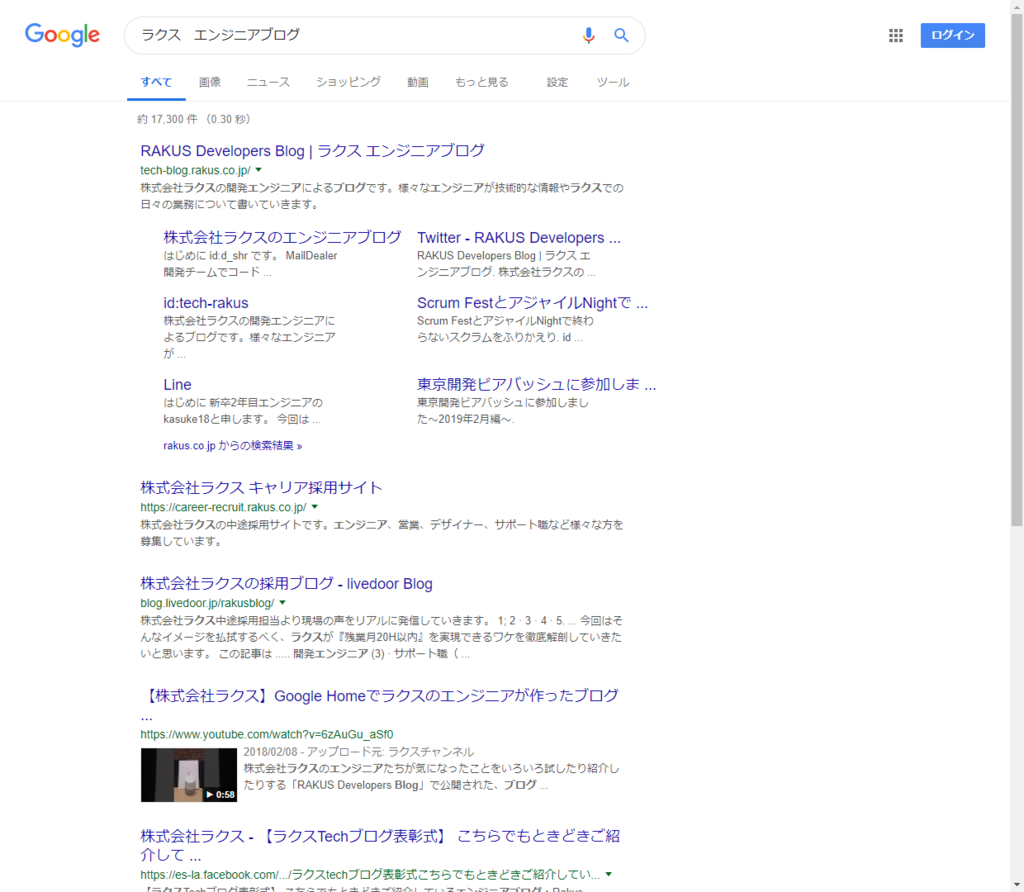This screenshot has width=1024, height=892.
Task: Click the Google logo
Action: coord(62,35)
